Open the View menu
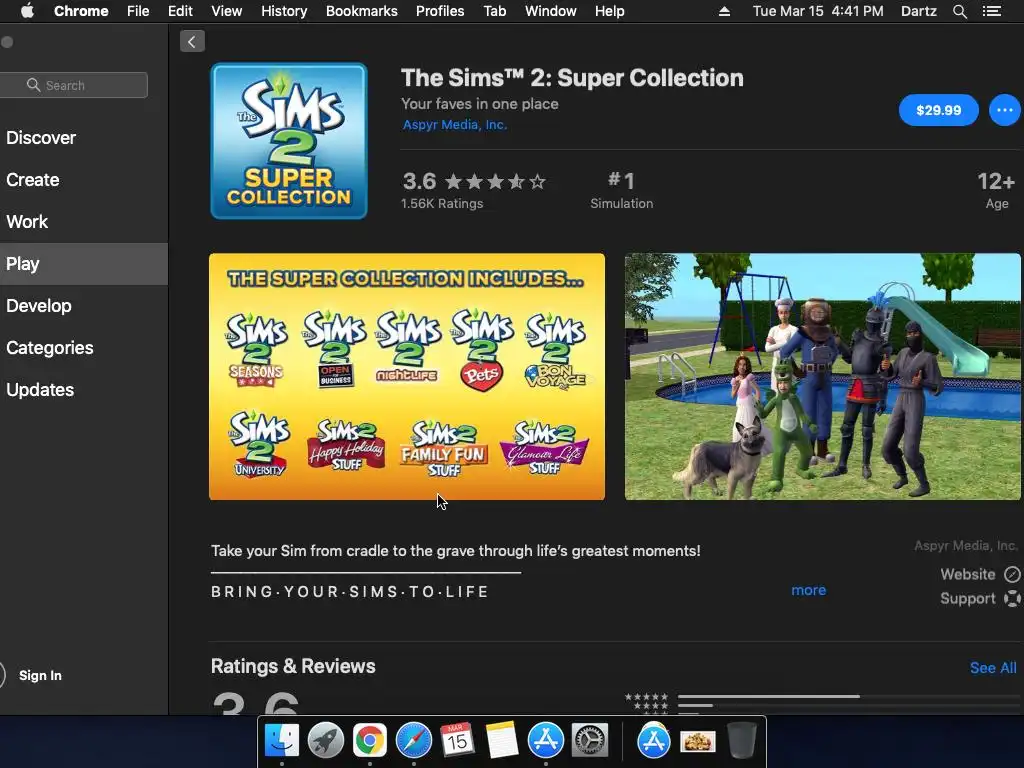The height and width of the screenshot is (768, 1024). click(x=227, y=11)
